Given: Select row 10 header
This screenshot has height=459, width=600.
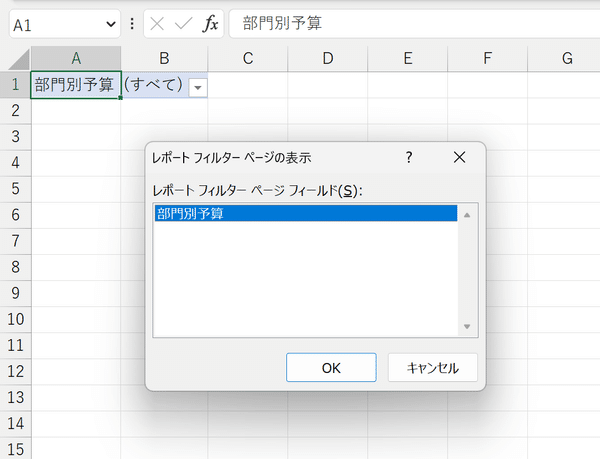Looking at the screenshot, I should pos(15,319).
